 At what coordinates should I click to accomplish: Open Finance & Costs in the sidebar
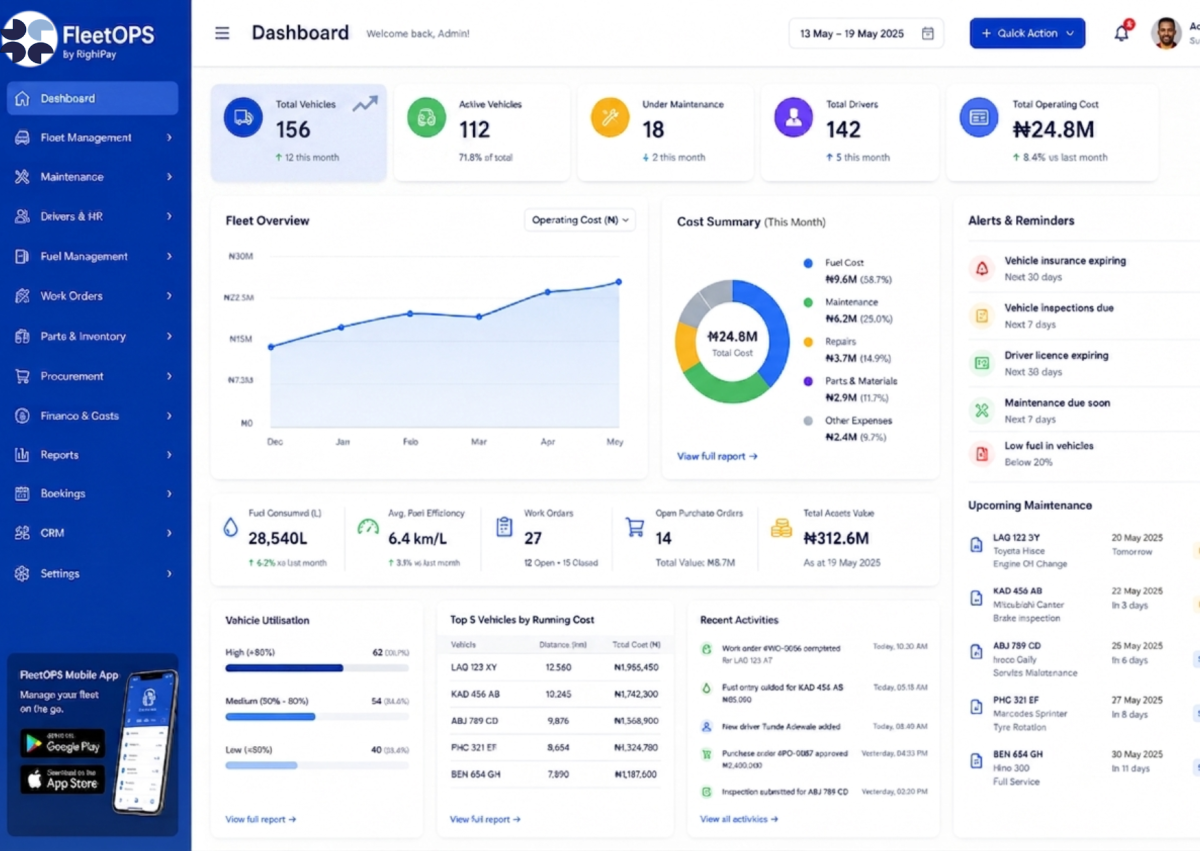click(93, 416)
